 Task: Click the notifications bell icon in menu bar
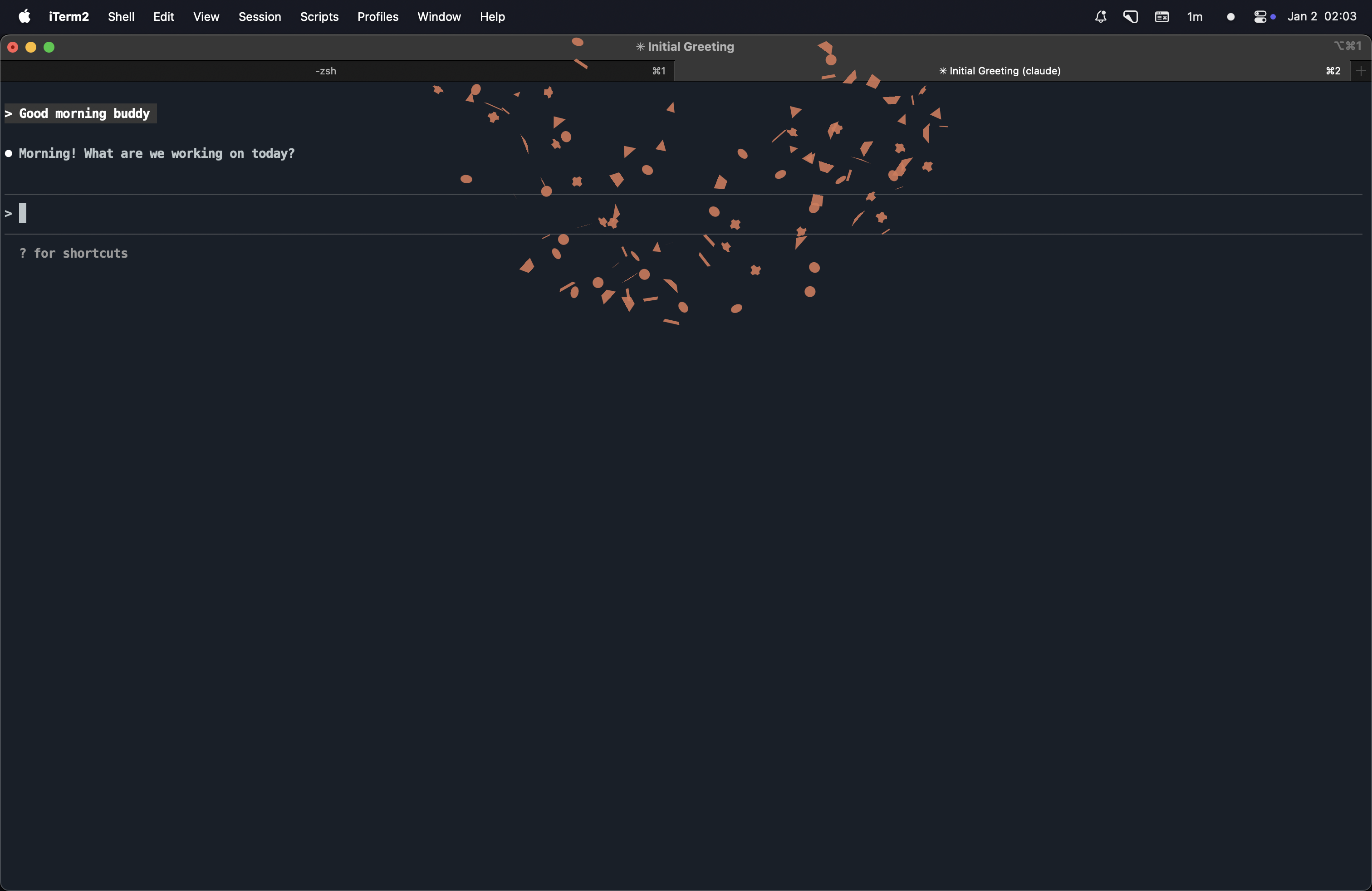click(1101, 17)
